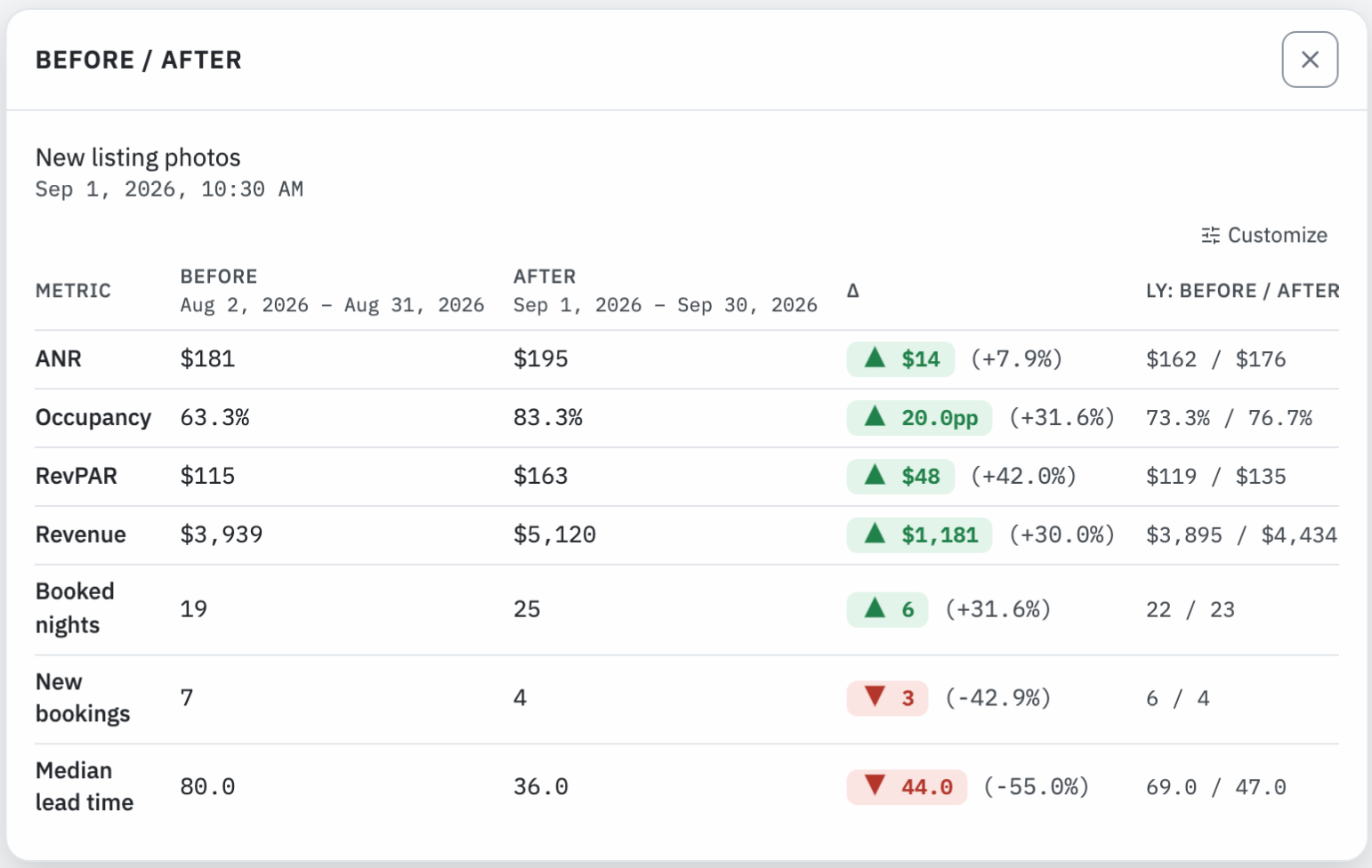Click the ANR green $14 delta badge
1372x868 pixels.
(x=900, y=358)
